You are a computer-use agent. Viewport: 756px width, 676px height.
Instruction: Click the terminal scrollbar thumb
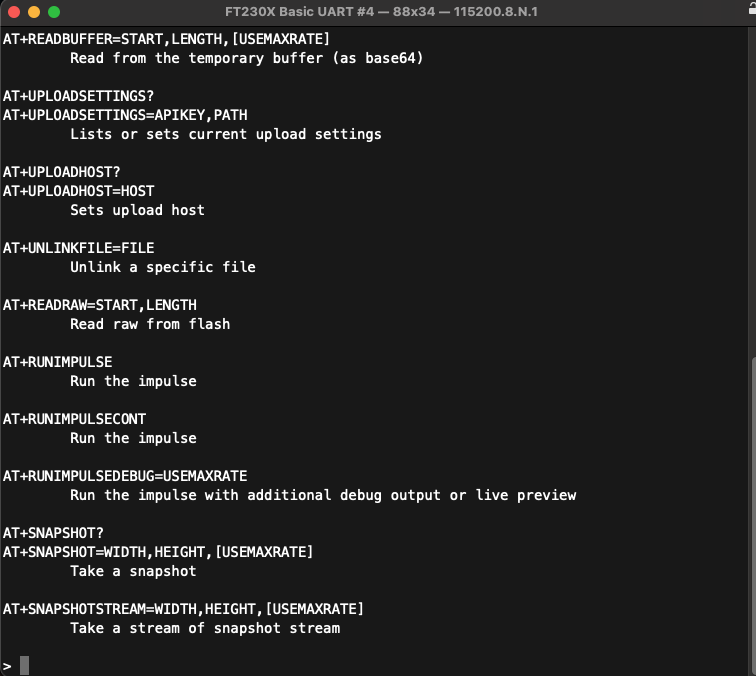pyautogui.click(x=753, y=515)
